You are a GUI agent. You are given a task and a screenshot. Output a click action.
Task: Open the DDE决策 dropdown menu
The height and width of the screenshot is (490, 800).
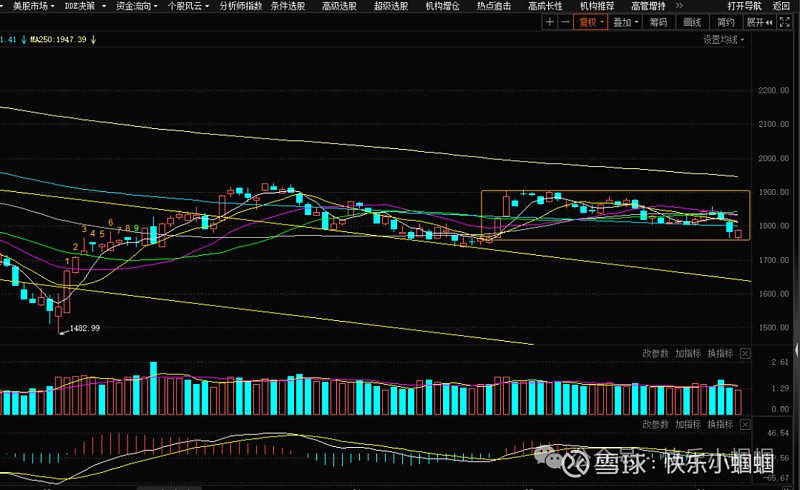[x=85, y=6]
